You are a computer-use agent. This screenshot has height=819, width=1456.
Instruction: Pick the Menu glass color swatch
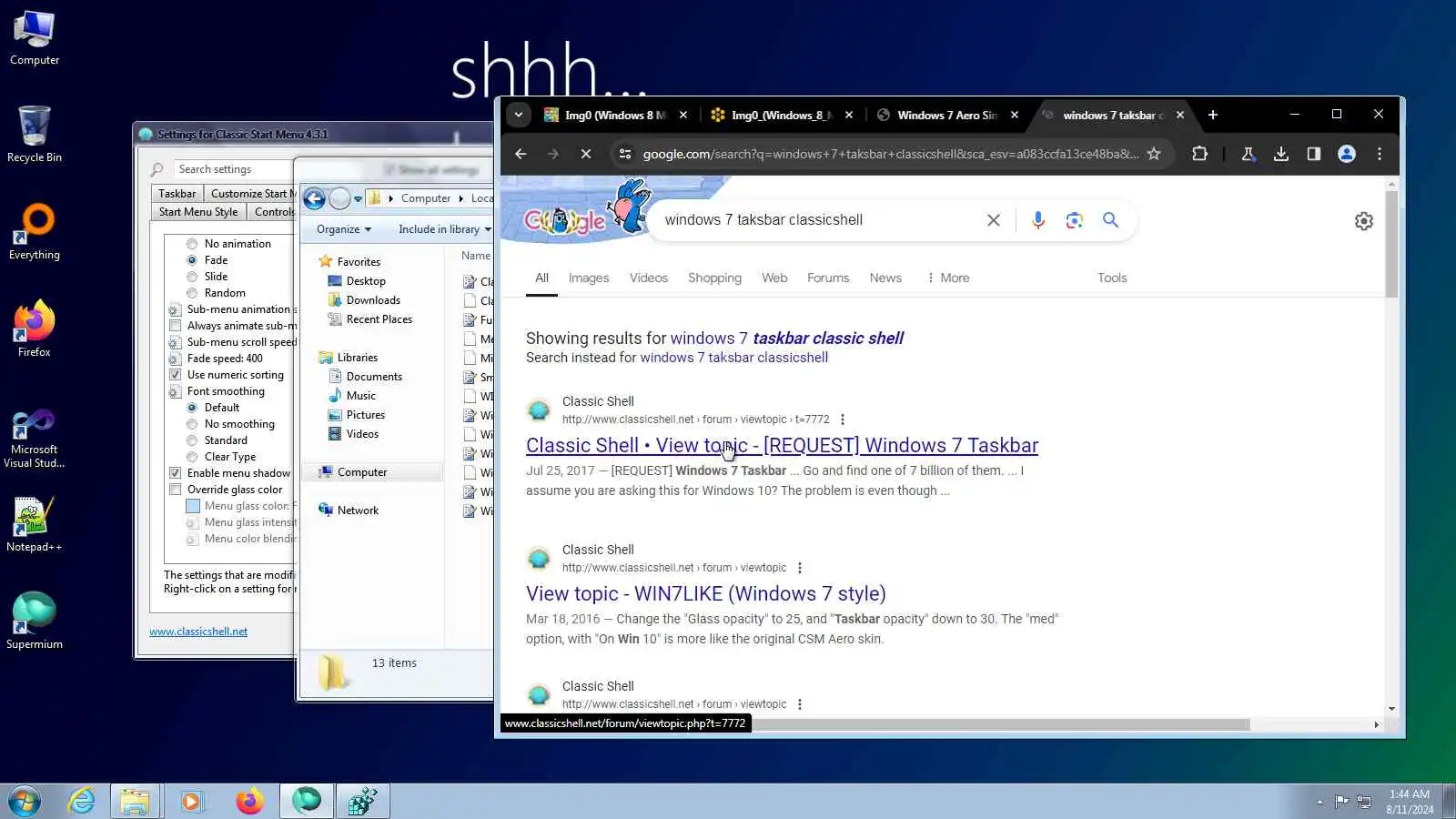[193, 506]
